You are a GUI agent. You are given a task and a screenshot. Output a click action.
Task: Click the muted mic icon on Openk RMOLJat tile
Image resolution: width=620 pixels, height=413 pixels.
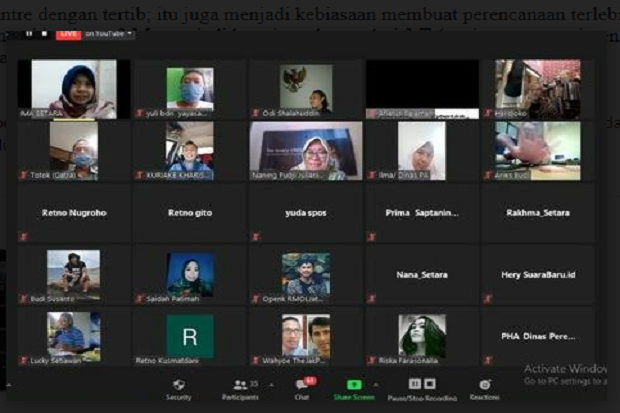(256, 299)
